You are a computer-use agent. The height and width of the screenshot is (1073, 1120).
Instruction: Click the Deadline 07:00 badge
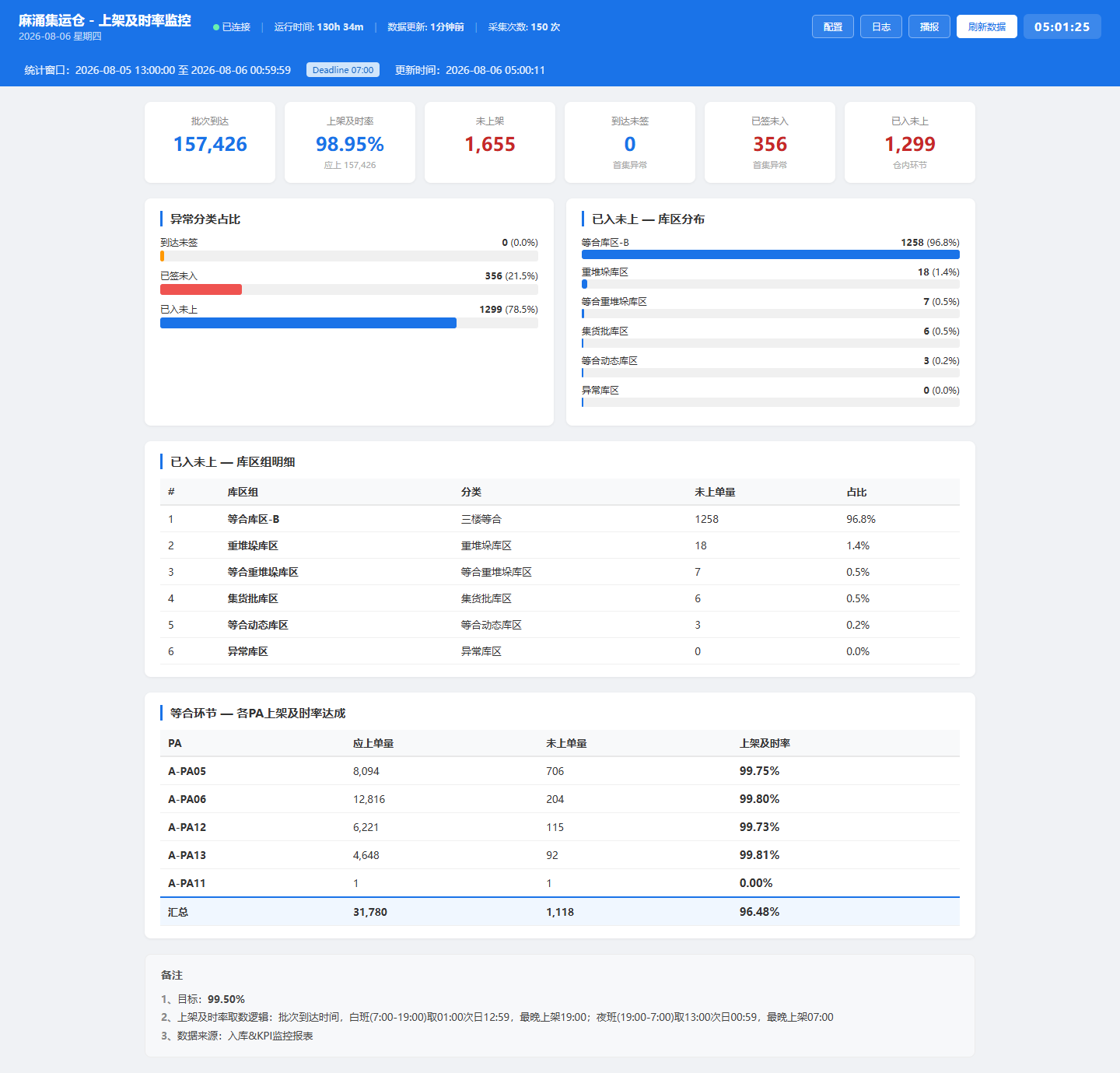point(343,70)
